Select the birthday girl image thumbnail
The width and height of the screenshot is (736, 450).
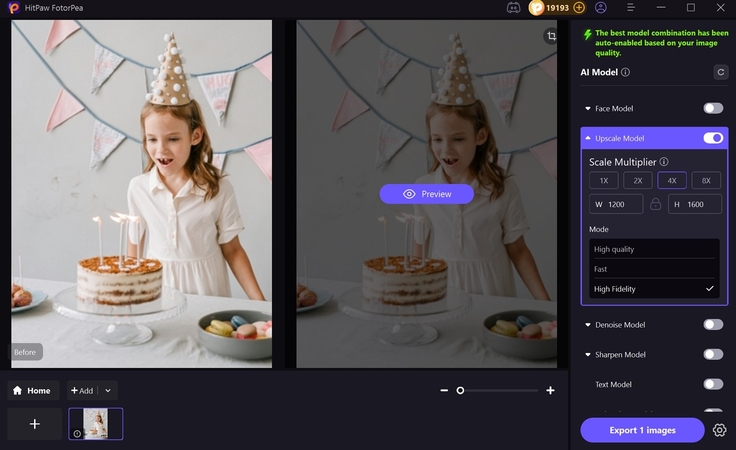click(x=96, y=424)
